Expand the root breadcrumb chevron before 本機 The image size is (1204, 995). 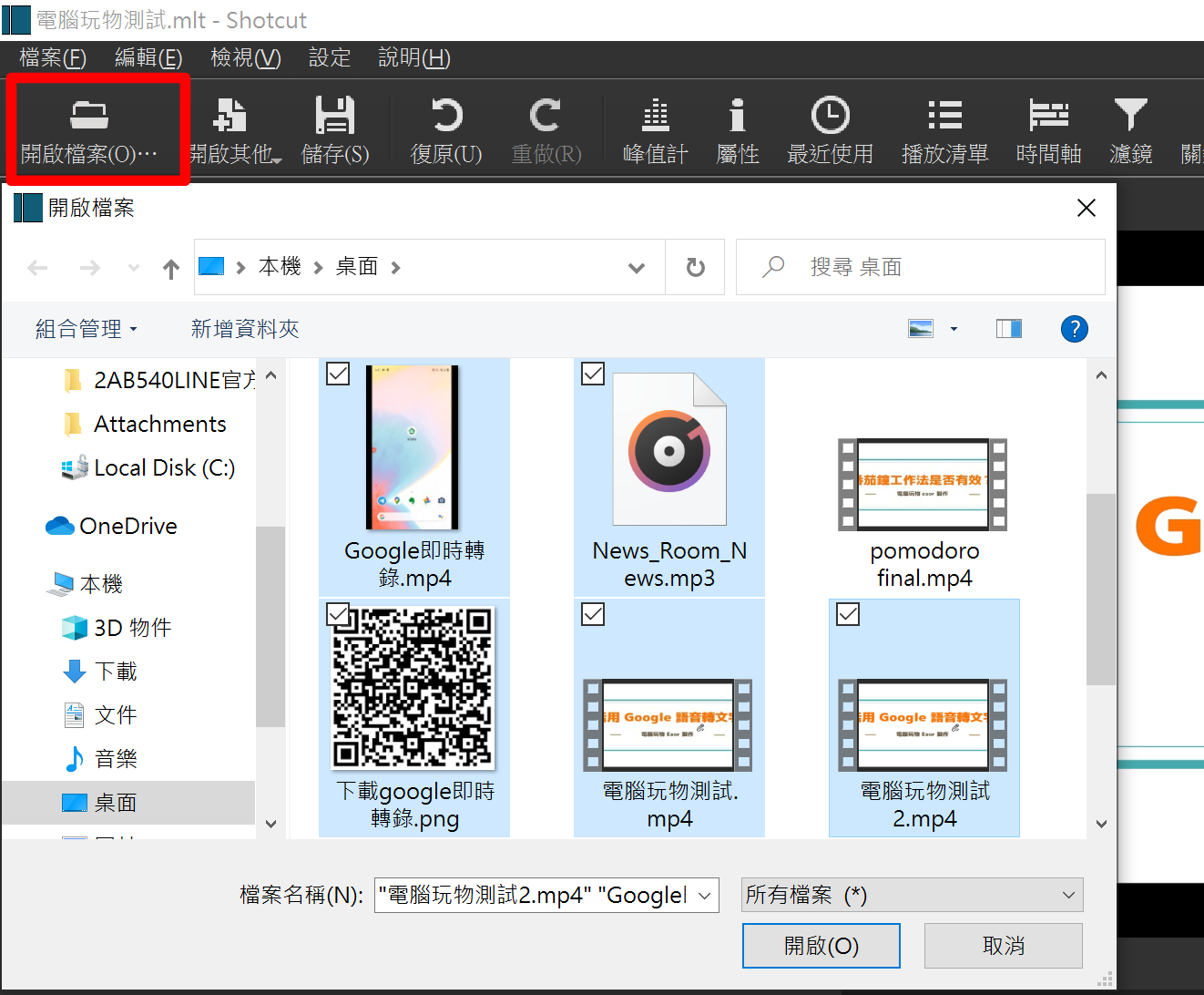pyautogui.click(x=240, y=268)
